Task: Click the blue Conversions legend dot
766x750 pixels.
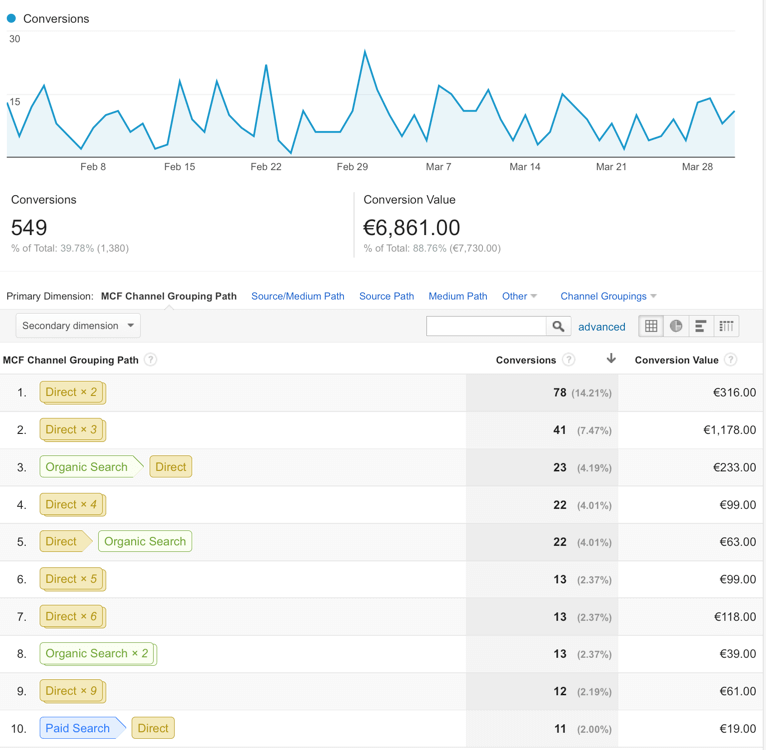Action: pos(12,18)
